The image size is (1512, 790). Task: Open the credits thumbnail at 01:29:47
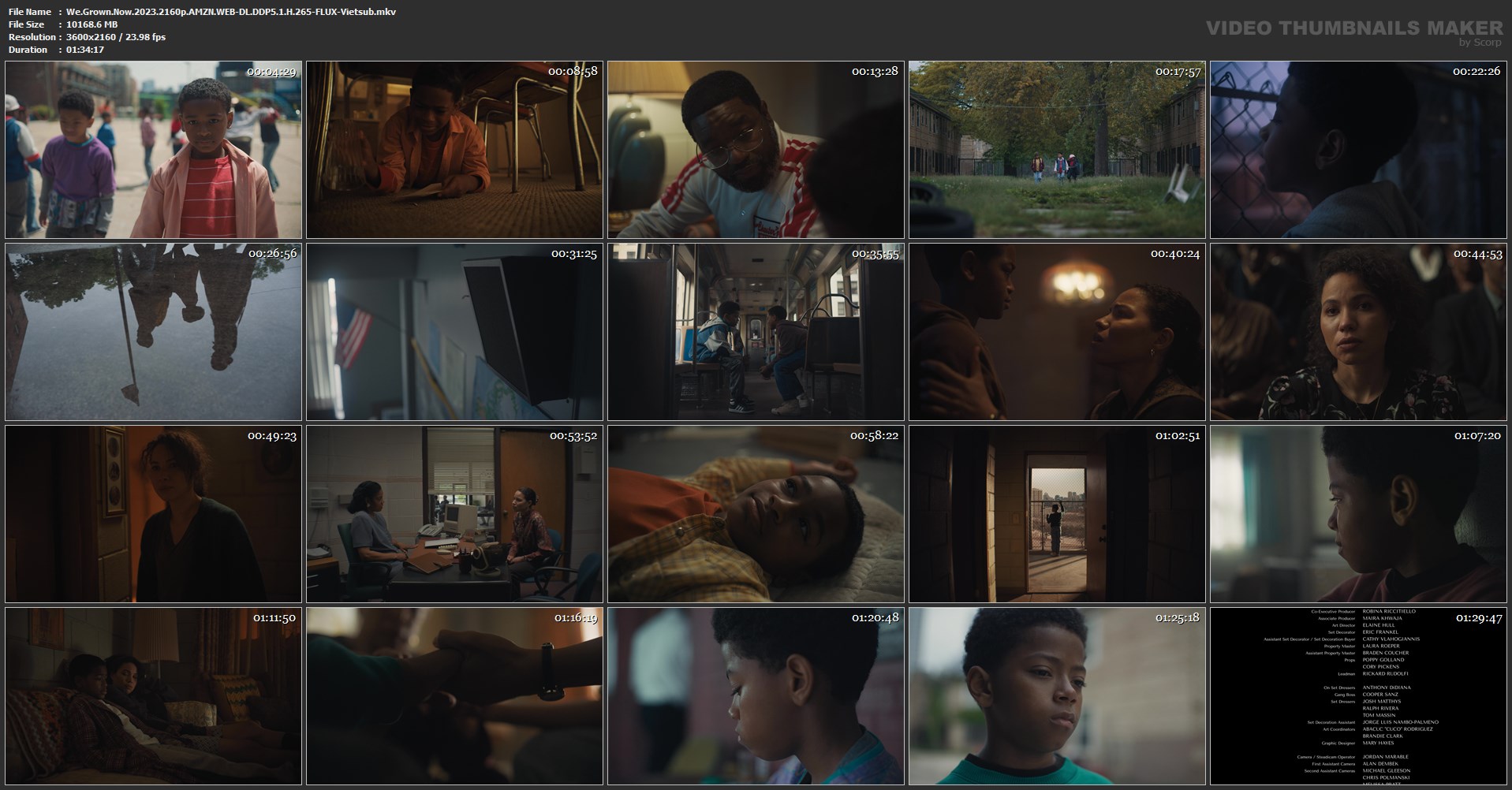(1359, 696)
